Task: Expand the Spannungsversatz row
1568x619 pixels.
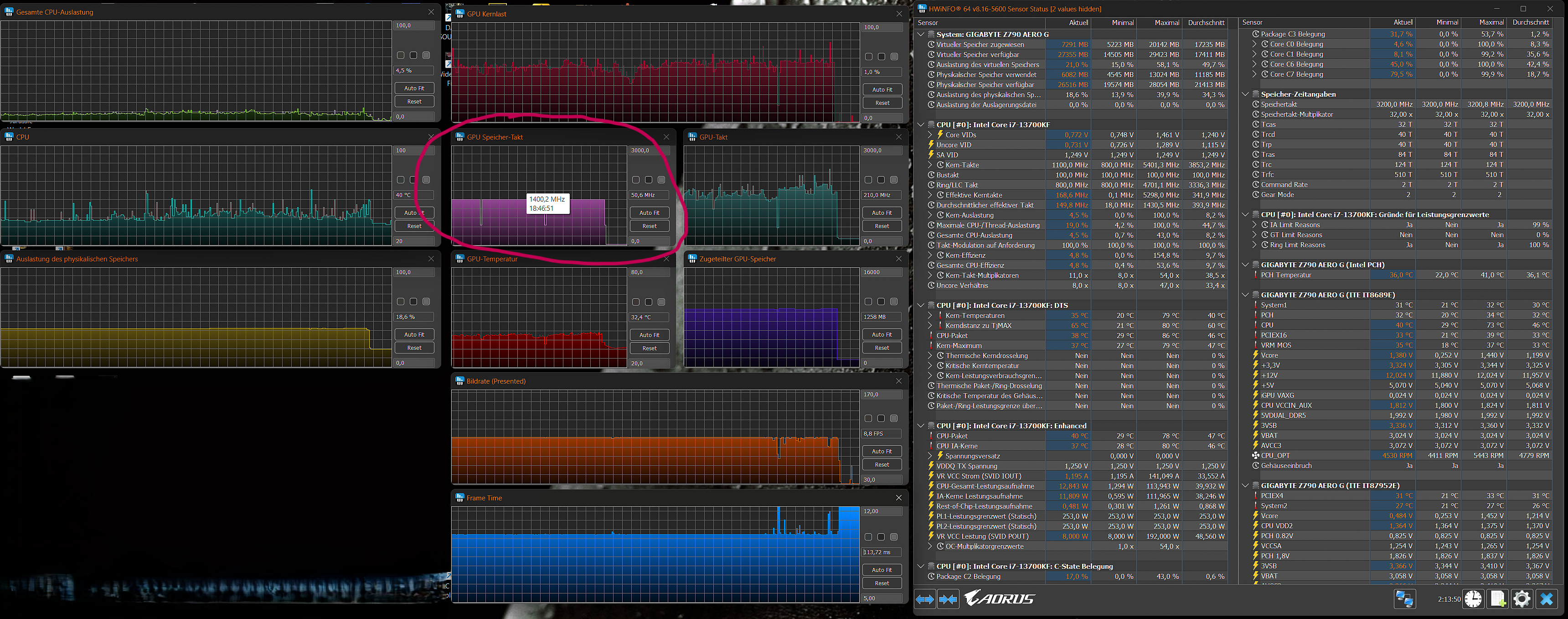Action: (930, 456)
